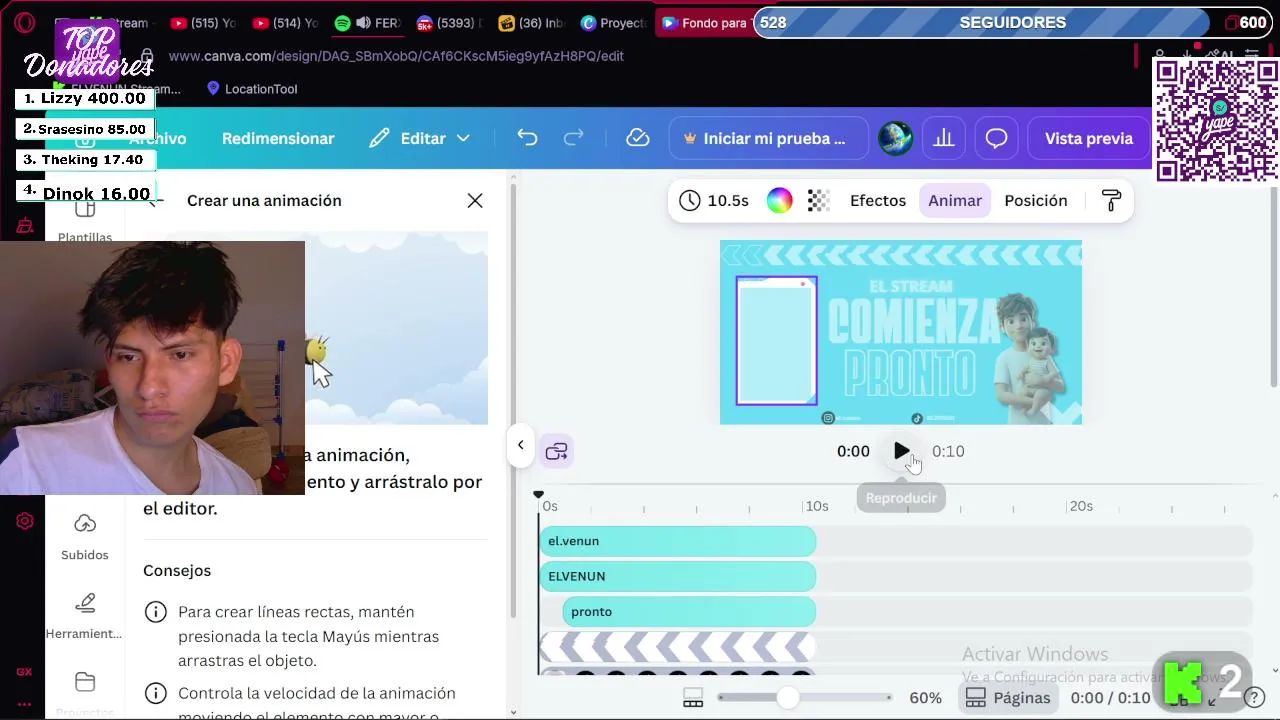The width and height of the screenshot is (1280, 720).
Task: Click the cloud save status icon
Action: coord(638,138)
